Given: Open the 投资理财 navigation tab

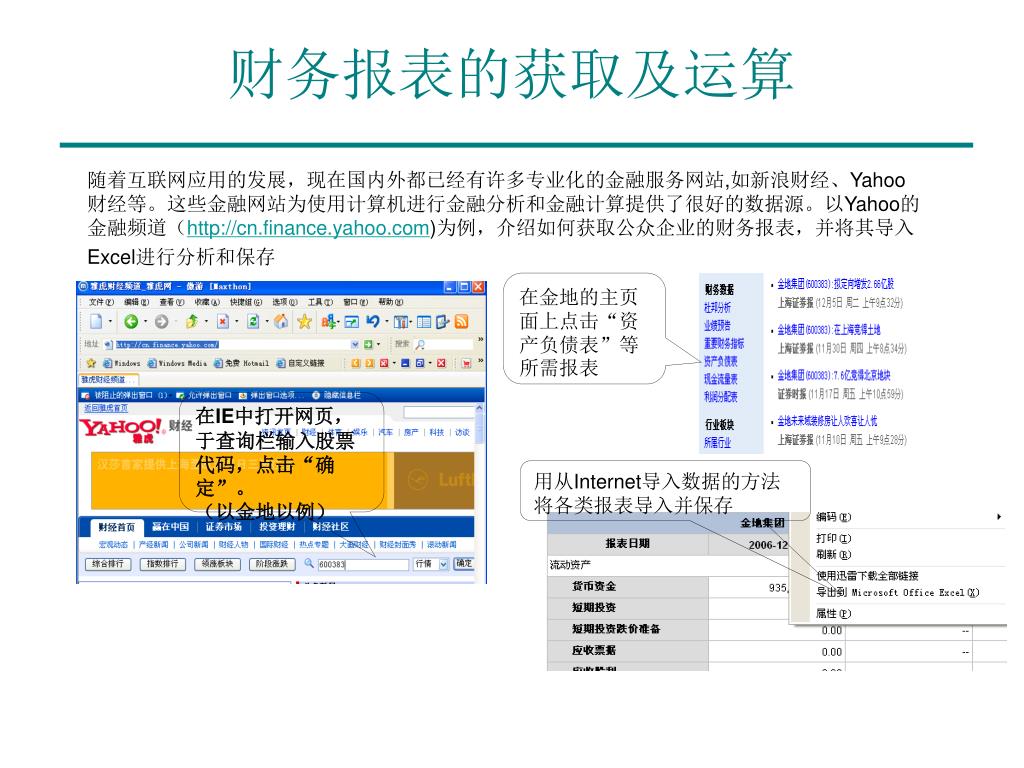Looking at the screenshot, I should [x=278, y=526].
